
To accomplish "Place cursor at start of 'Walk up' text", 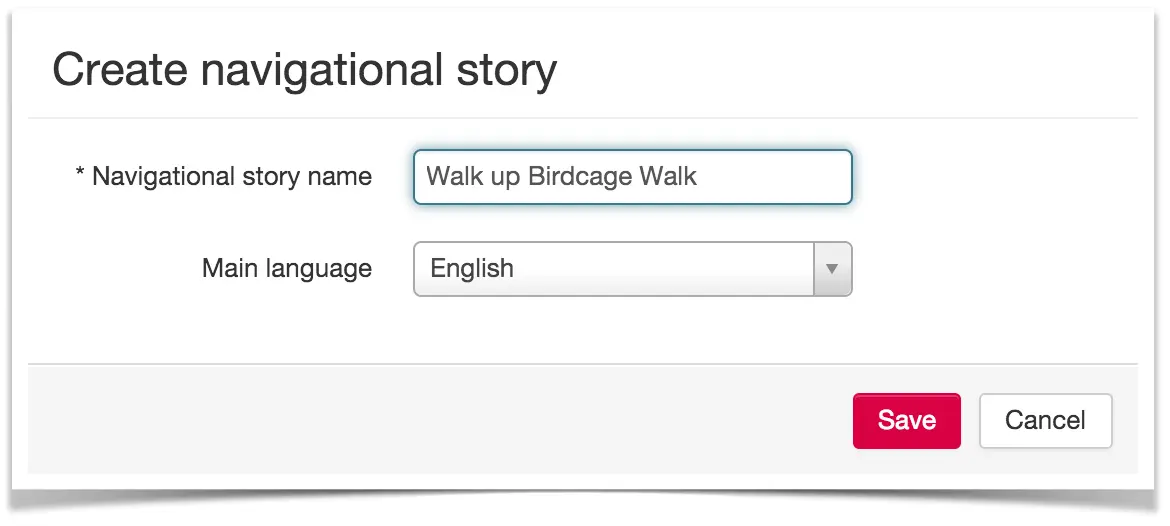I will pos(428,177).
